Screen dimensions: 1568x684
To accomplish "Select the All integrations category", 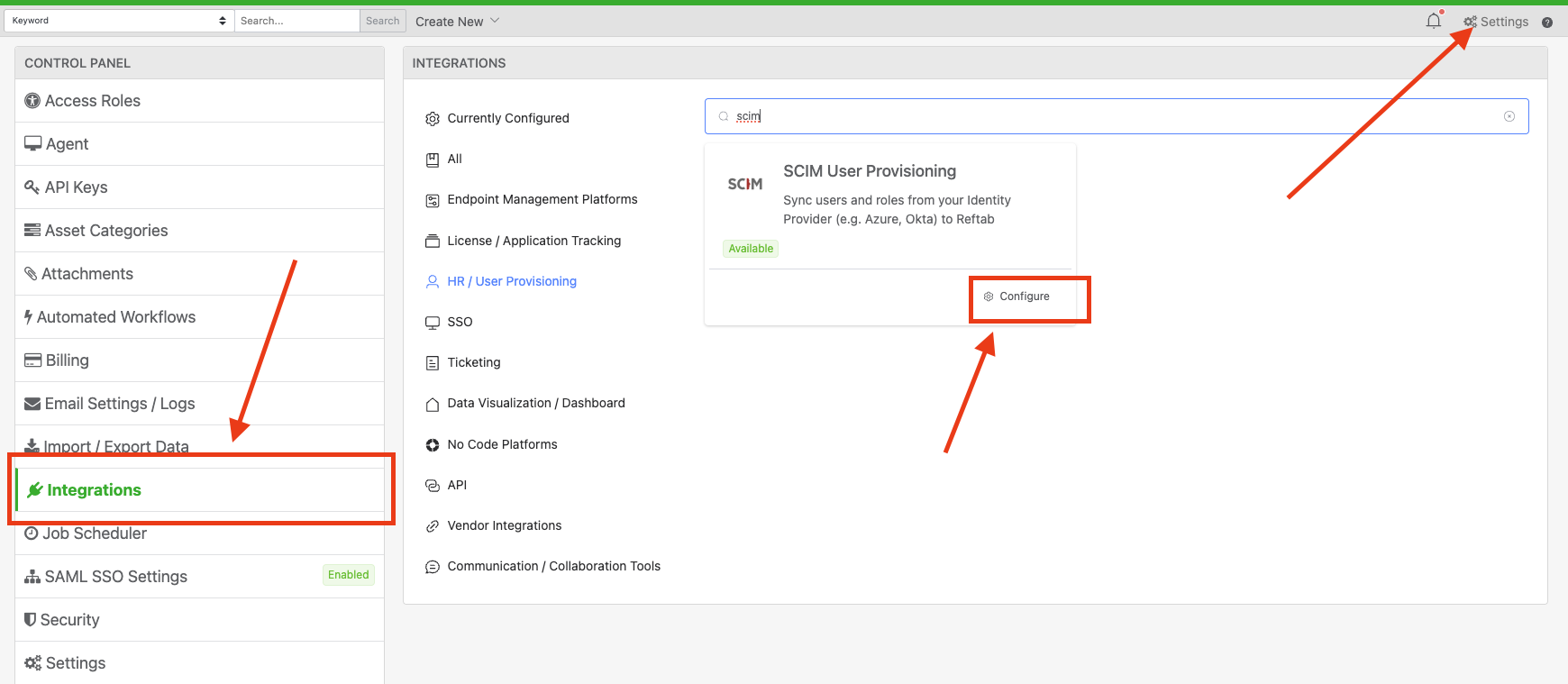I will click(454, 159).
